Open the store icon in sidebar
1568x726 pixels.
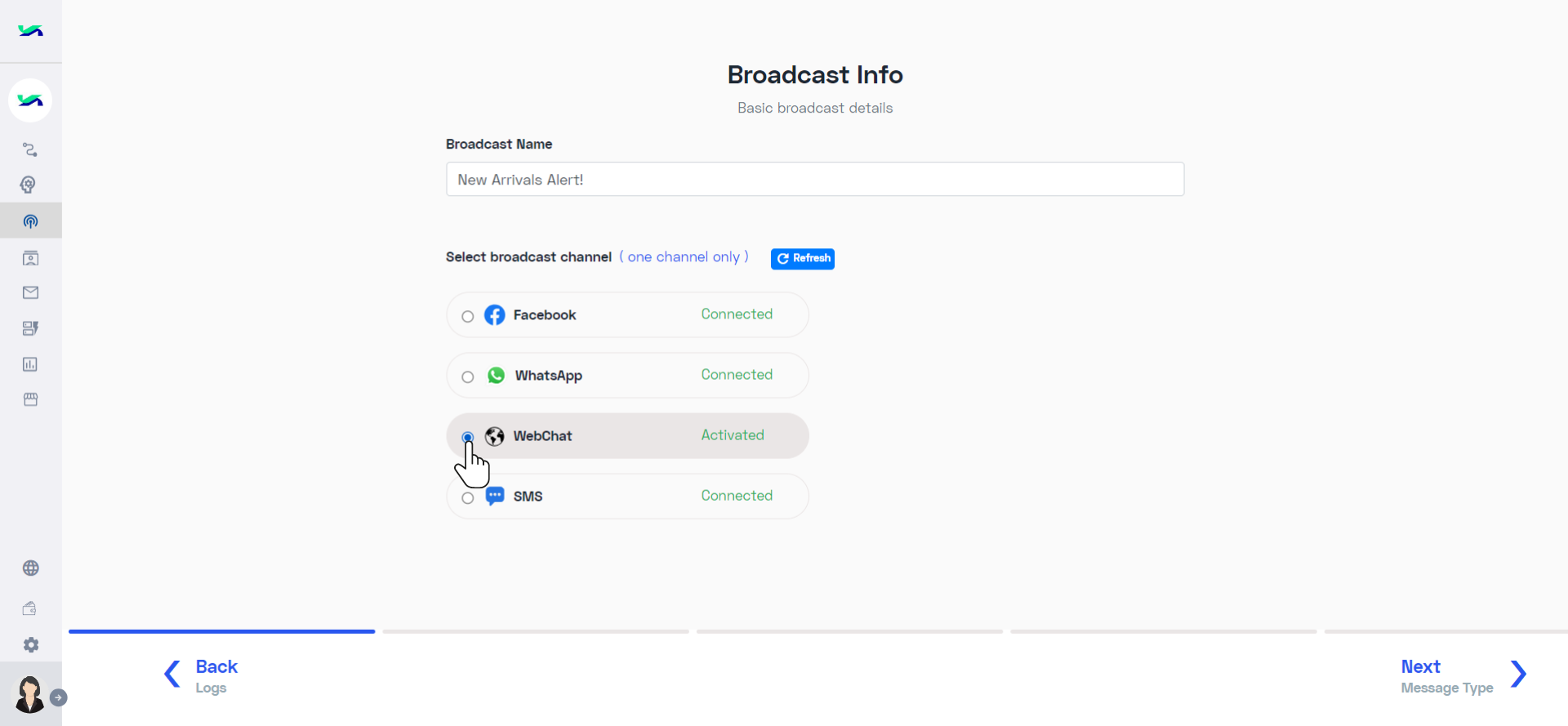30,399
